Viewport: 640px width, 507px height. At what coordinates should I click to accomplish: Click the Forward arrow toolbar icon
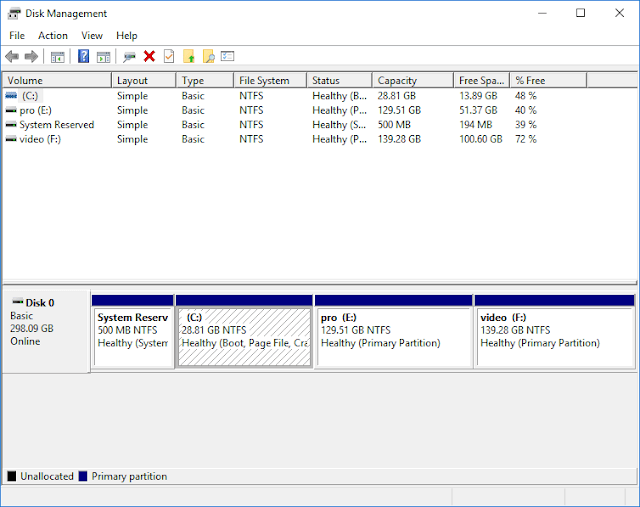[x=31, y=56]
